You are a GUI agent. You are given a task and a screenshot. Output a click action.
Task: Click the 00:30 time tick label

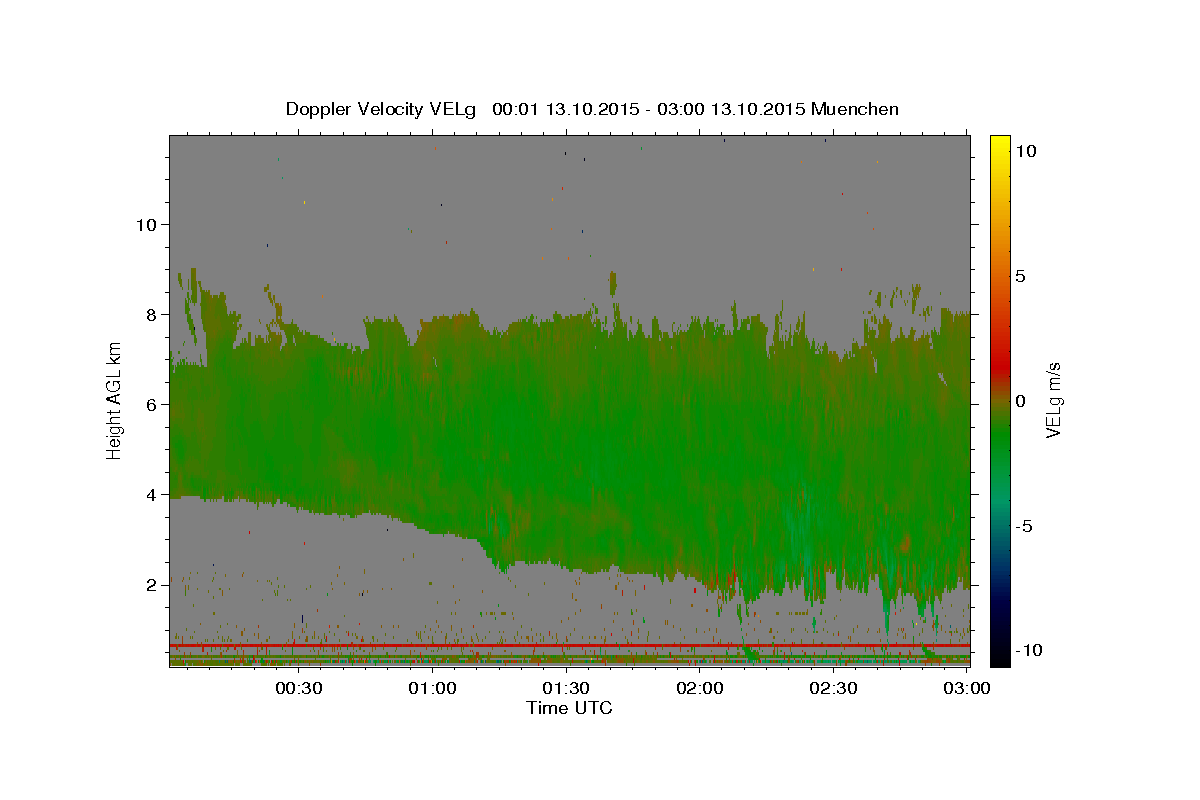[x=298, y=688]
